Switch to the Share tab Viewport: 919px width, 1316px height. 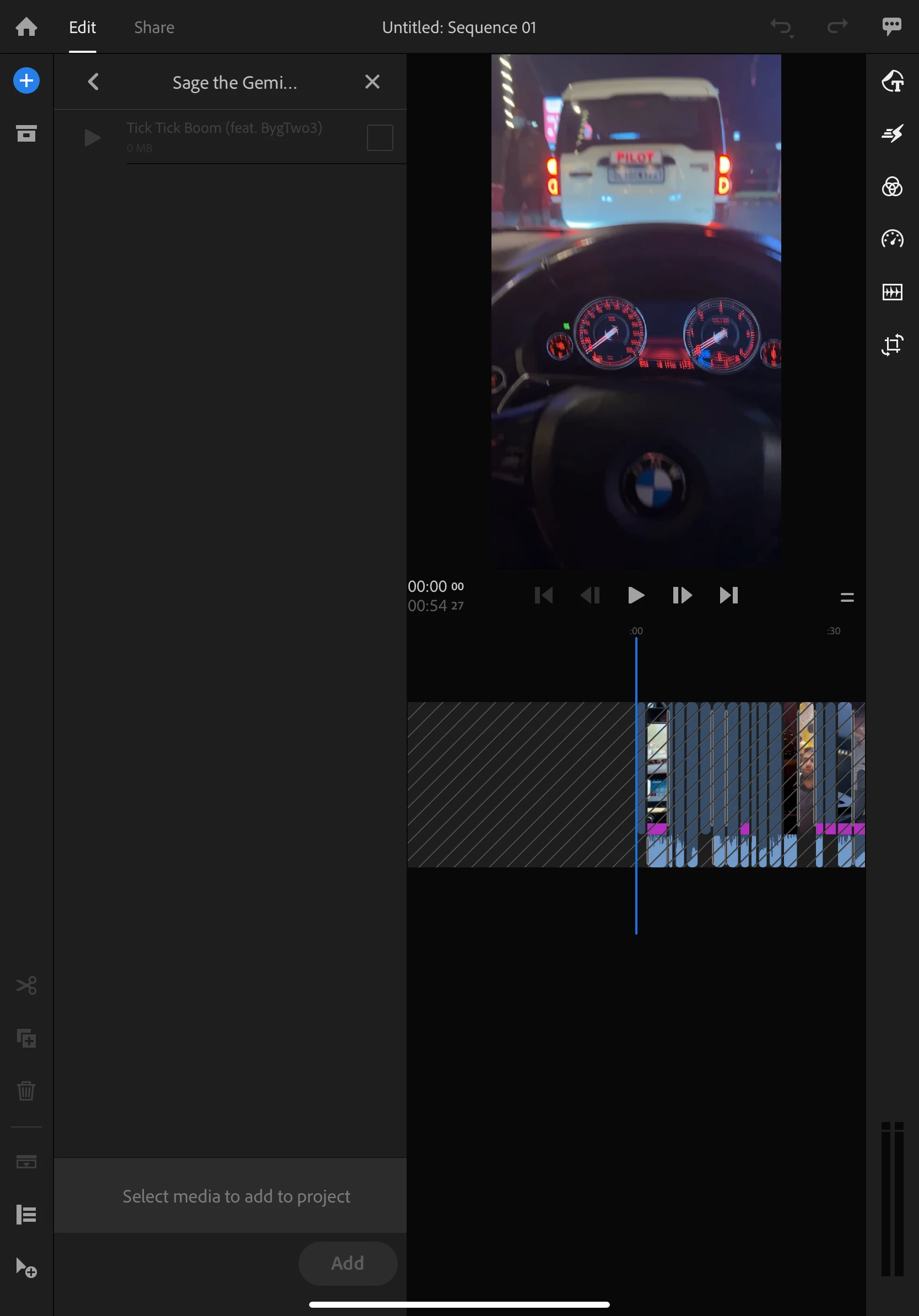[154, 28]
